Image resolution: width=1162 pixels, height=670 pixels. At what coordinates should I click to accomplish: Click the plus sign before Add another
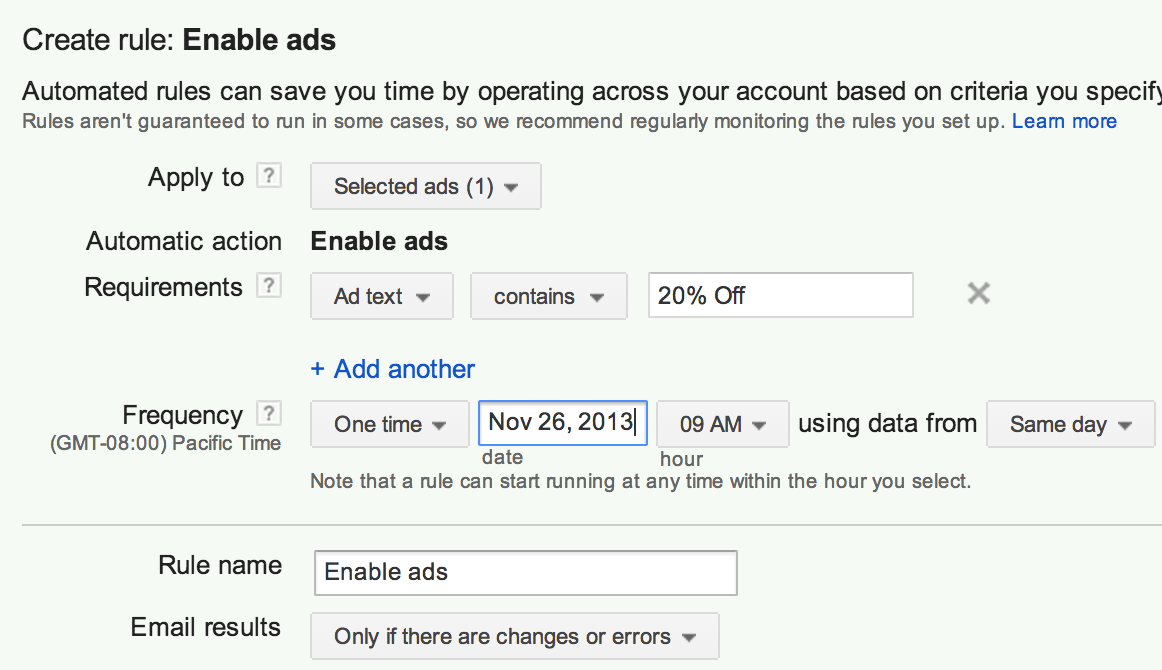click(x=318, y=369)
